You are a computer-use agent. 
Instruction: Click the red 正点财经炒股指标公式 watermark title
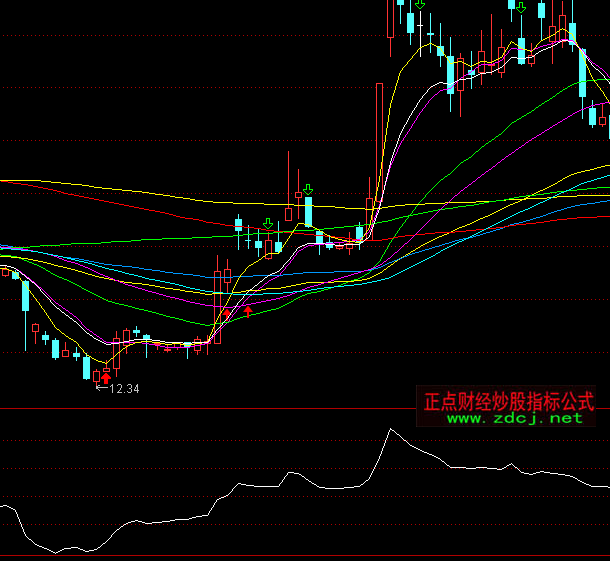coord(509,401)
